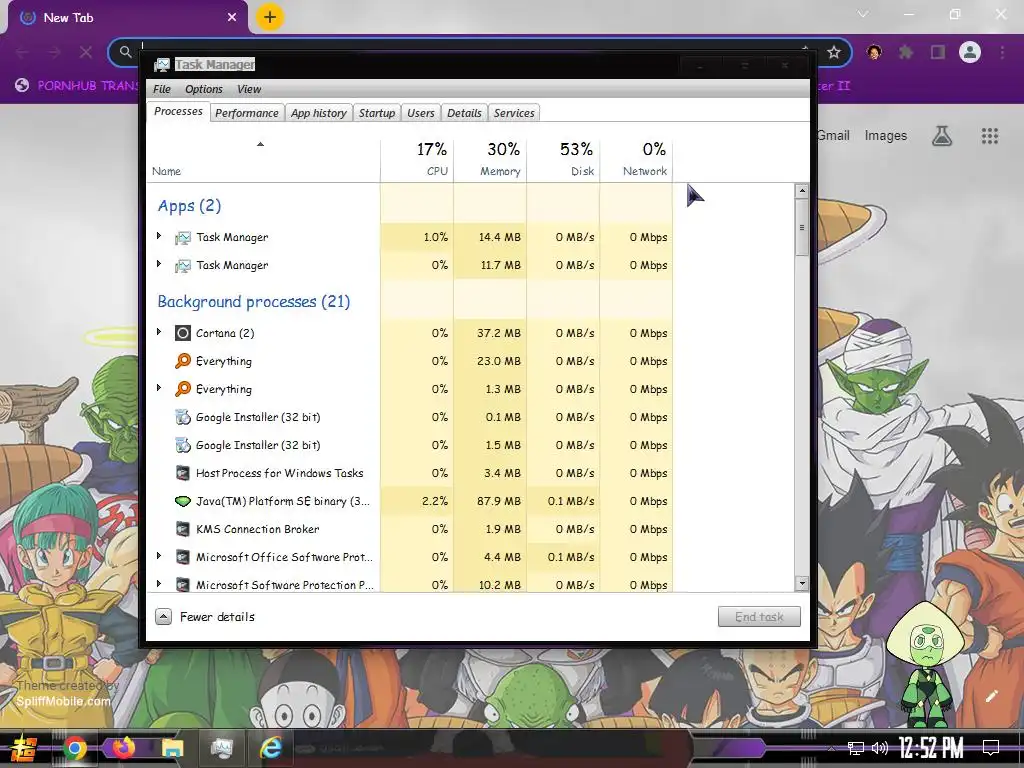
Task: Sort processes by the Network column
Action: (637, 159)
